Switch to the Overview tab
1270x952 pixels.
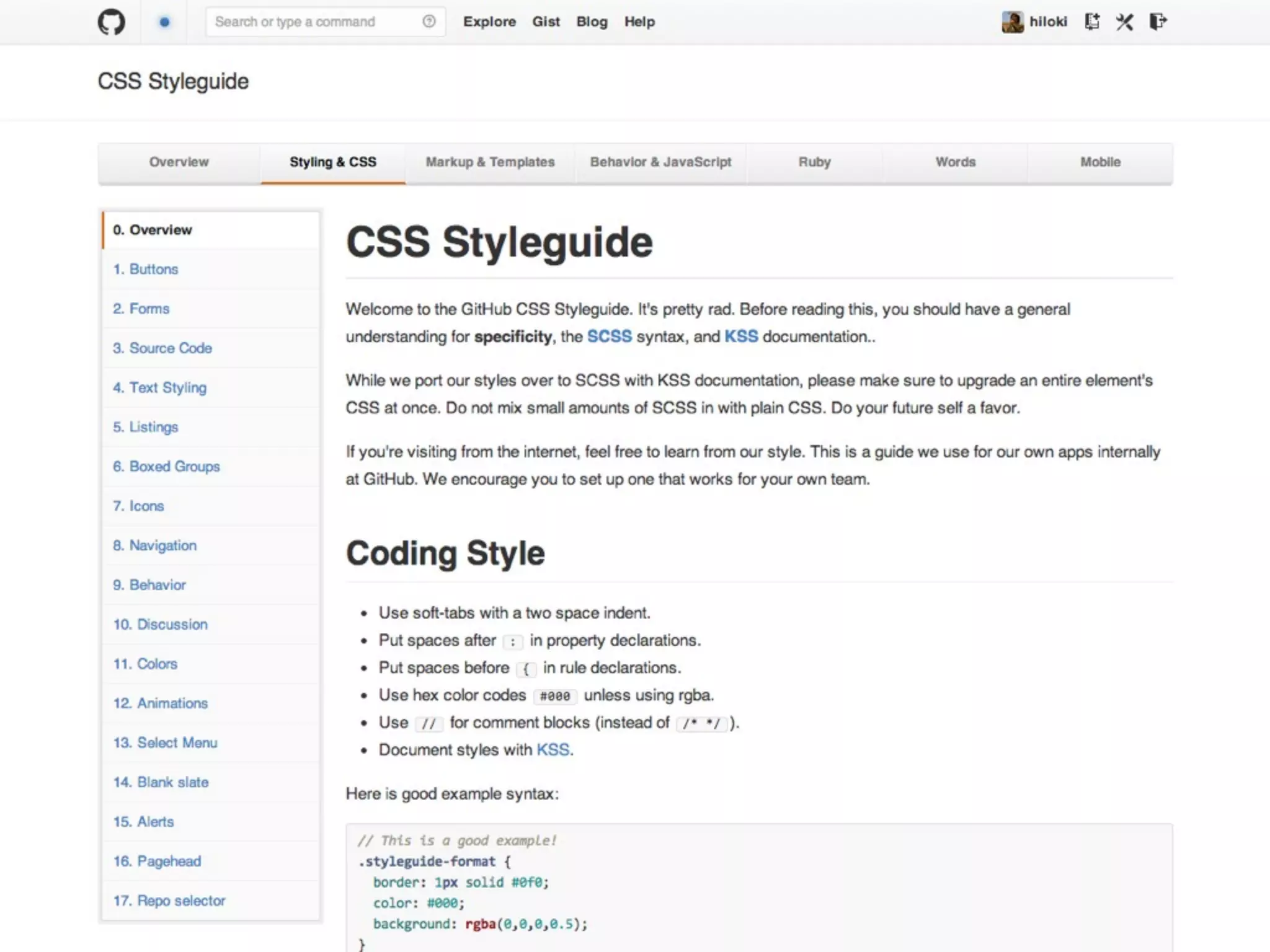pos(179,162)
